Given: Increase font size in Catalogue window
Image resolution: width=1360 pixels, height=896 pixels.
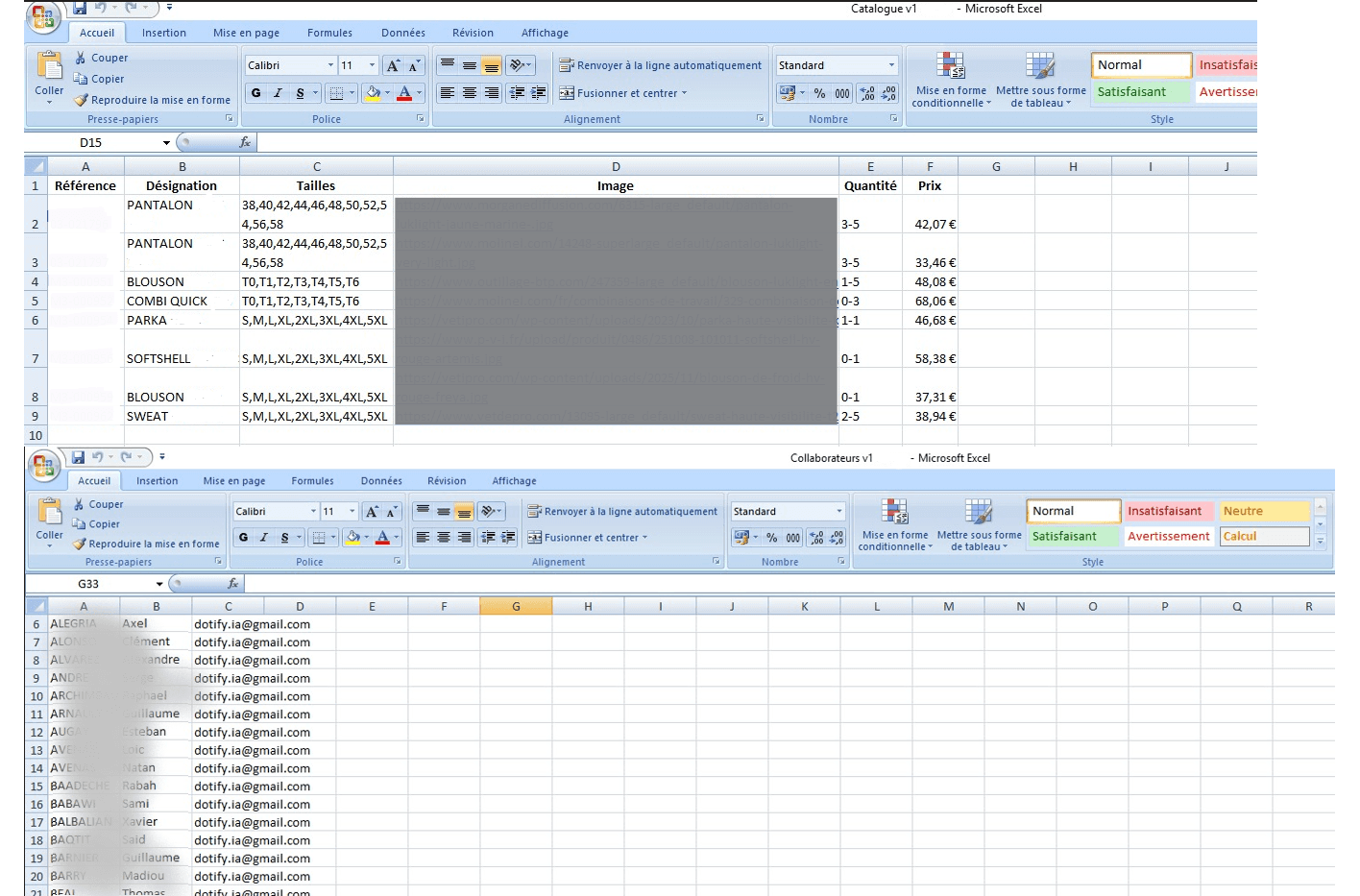Looking at the screenshot, I should coord(393,65).
